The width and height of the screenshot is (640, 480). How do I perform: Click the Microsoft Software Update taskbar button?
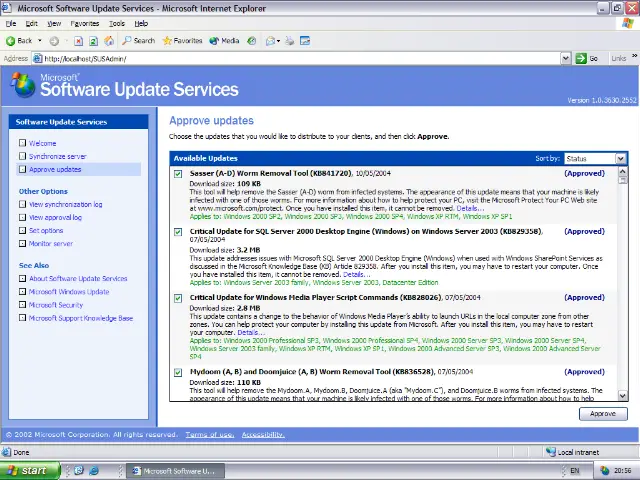click(x=175, y=471)
